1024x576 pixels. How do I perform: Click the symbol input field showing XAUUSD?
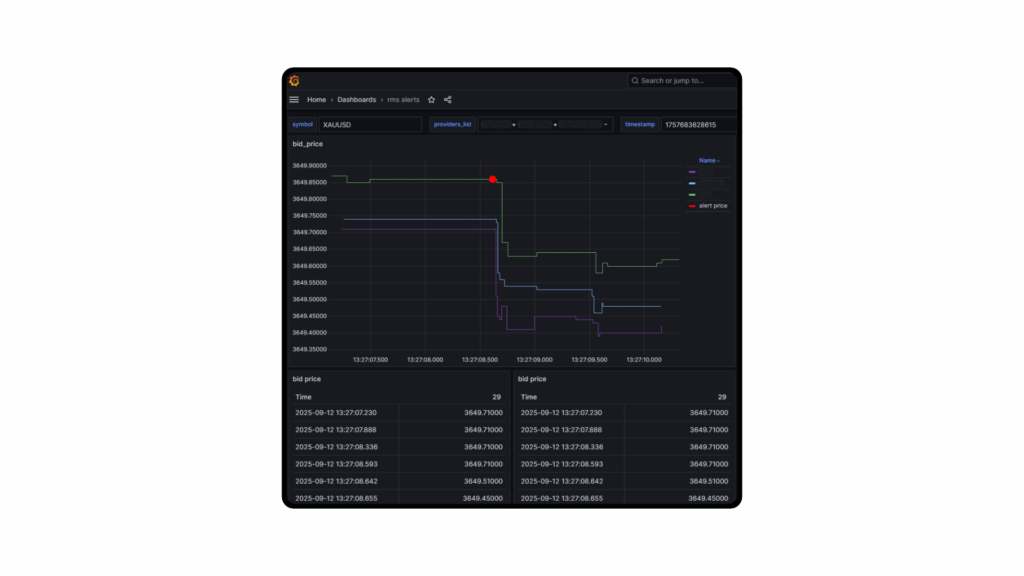click(370, 125)
